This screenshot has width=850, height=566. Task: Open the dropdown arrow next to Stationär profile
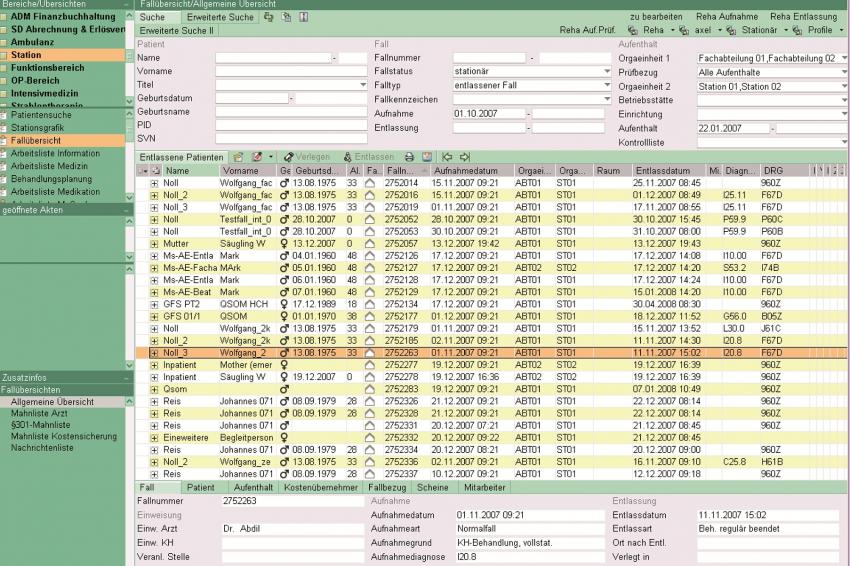[785, 30]
